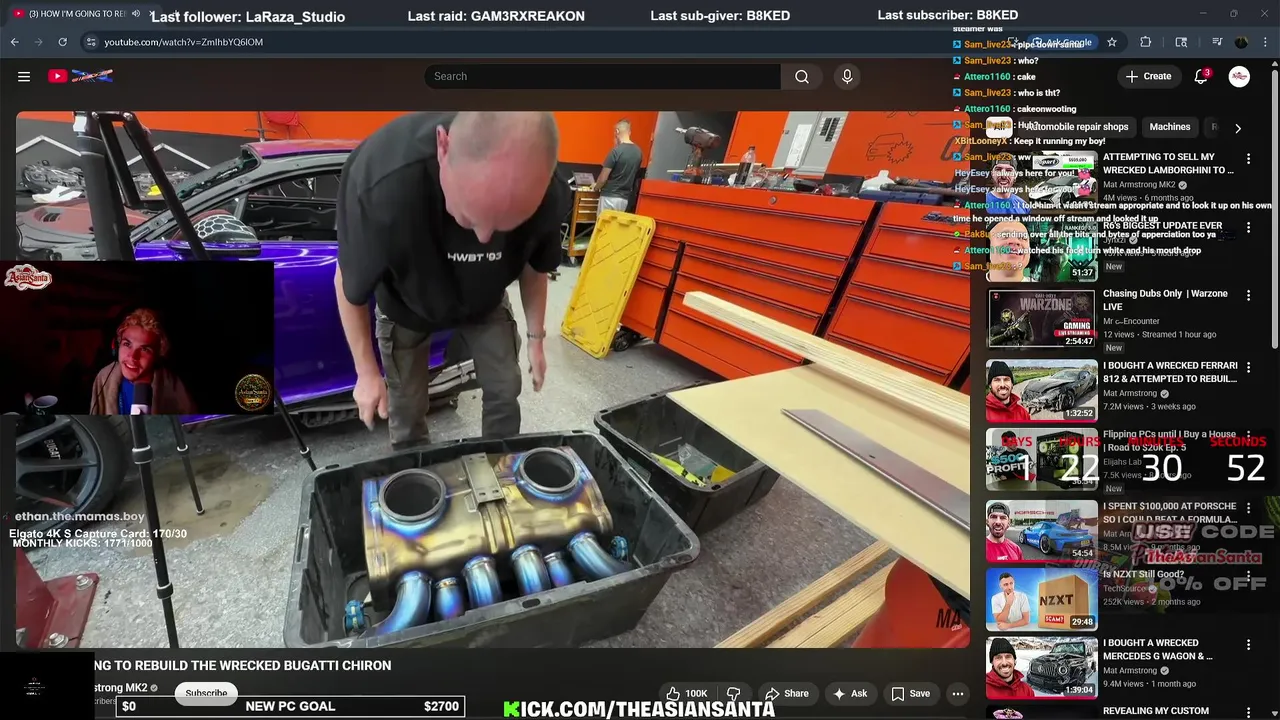Open the notifications bell
1280x720 pixels.
[x=1202, y=76]
